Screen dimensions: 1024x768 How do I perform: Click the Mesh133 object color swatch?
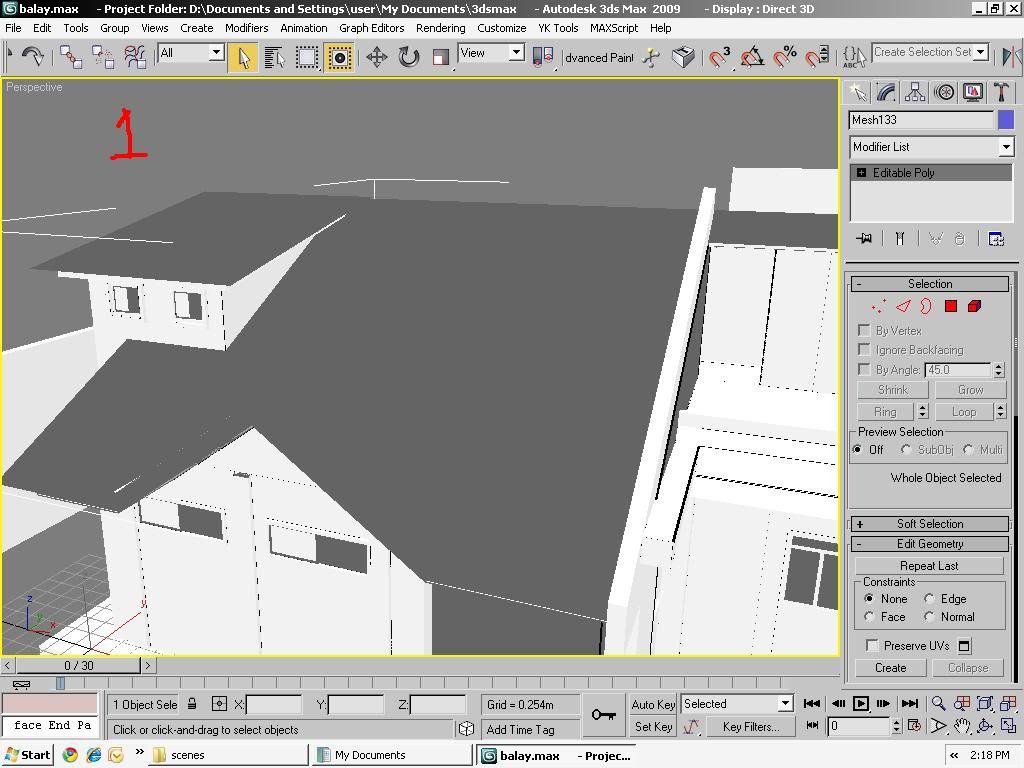coord(1005,120)
